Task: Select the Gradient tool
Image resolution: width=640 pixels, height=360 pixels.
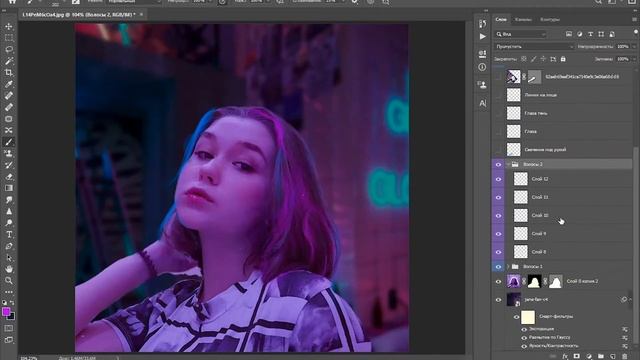Action: coord(9,188)
